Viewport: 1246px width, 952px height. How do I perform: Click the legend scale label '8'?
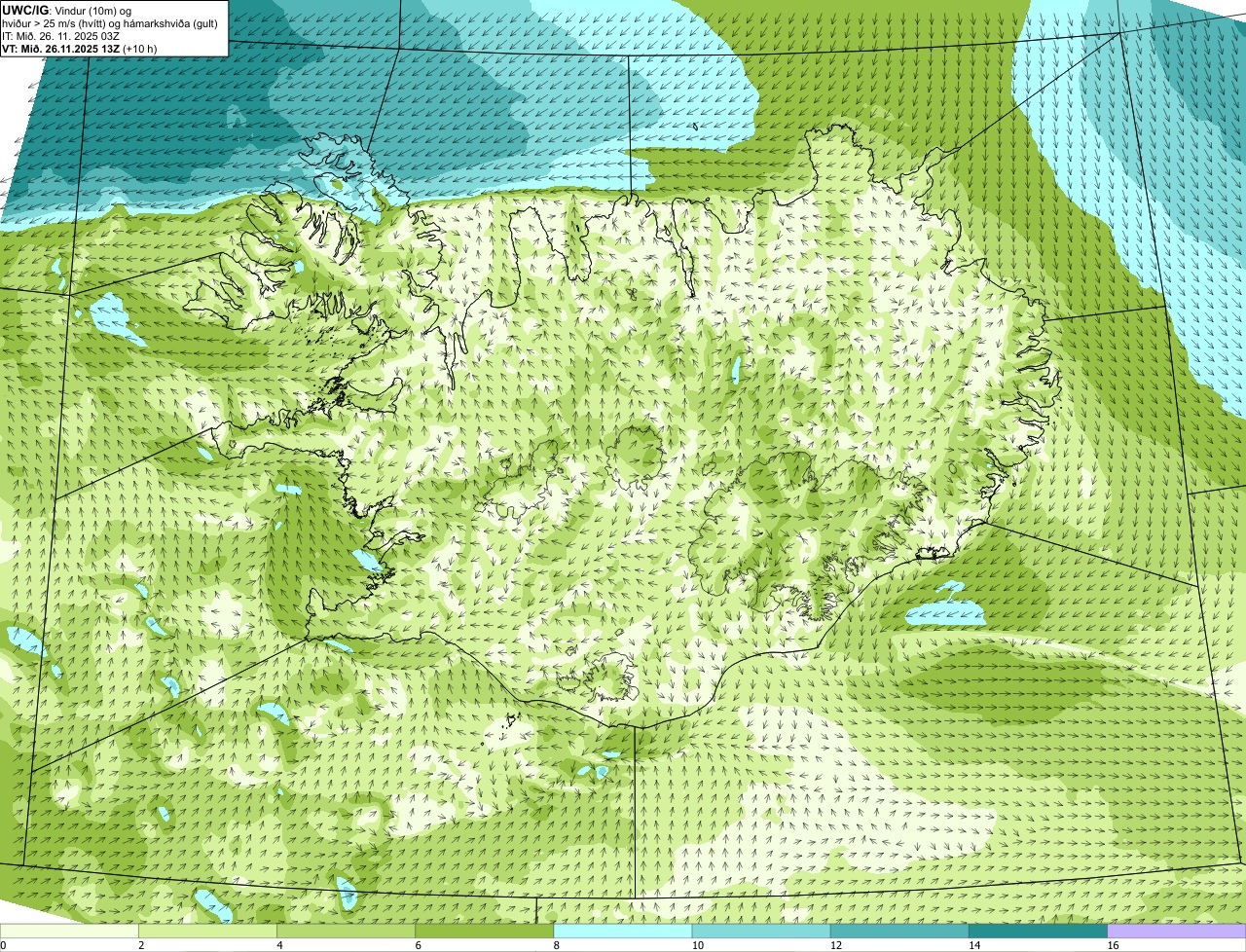(557, 945)
